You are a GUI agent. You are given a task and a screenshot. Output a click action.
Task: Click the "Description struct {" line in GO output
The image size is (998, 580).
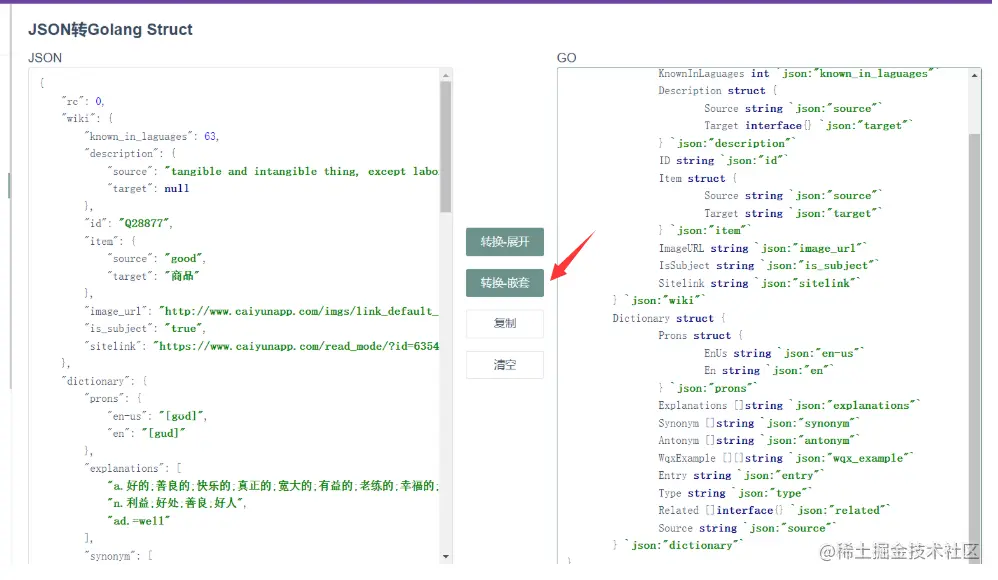click(718, 90)
